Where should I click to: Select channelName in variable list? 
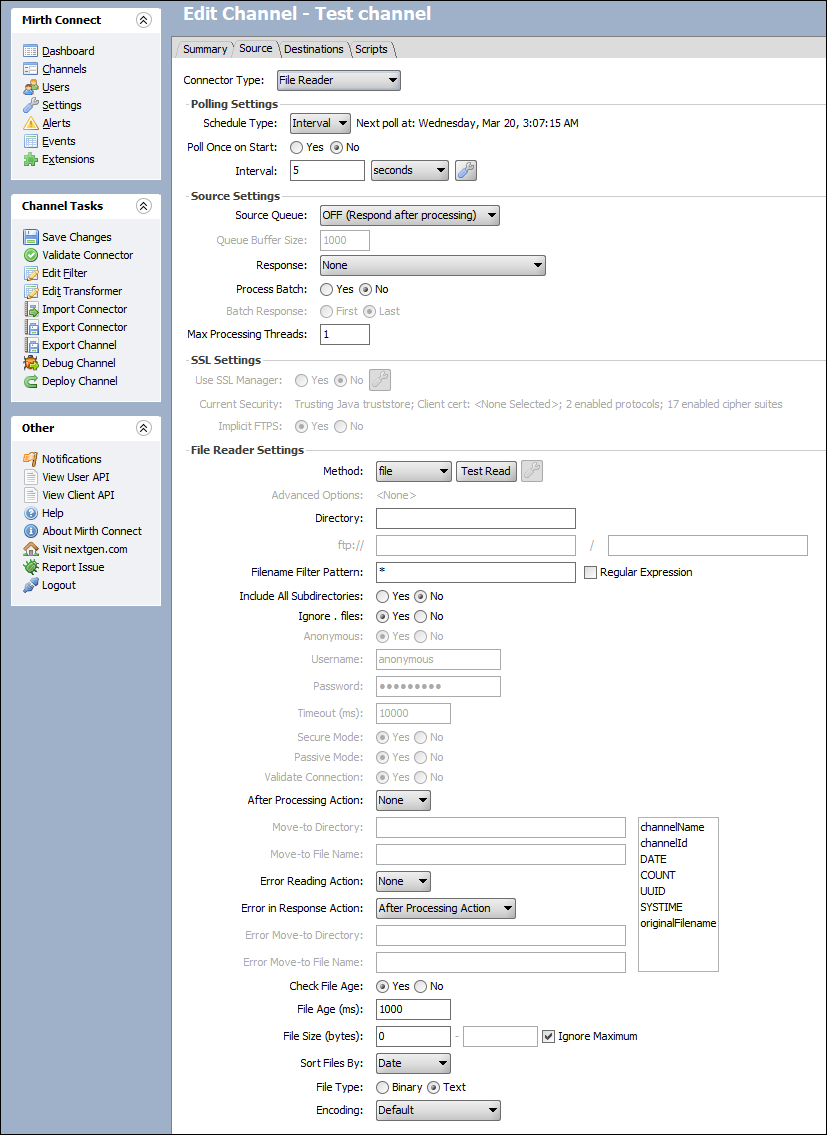click(672, 827)
